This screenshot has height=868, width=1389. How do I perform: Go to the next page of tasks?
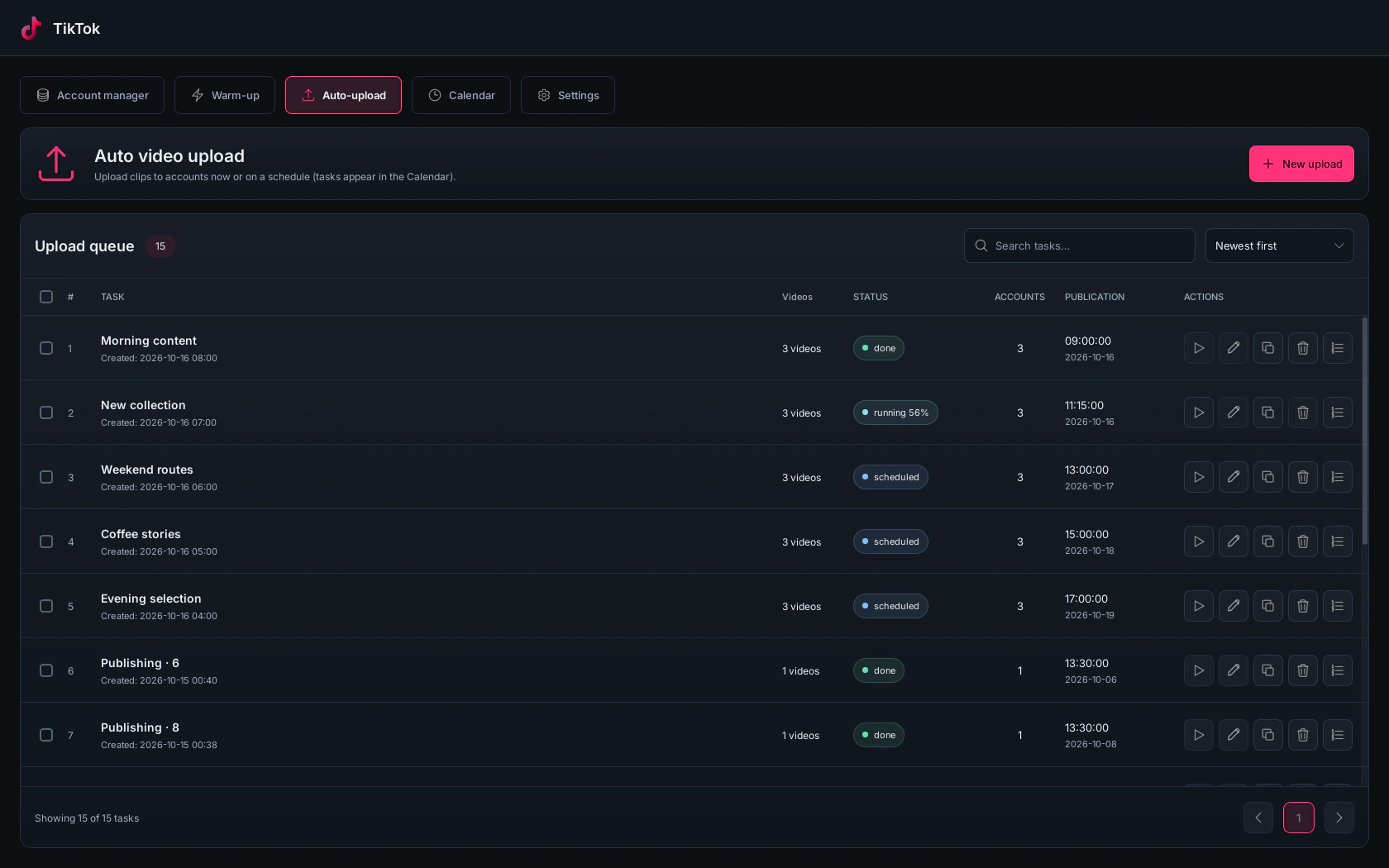(x=1339, y=818)
